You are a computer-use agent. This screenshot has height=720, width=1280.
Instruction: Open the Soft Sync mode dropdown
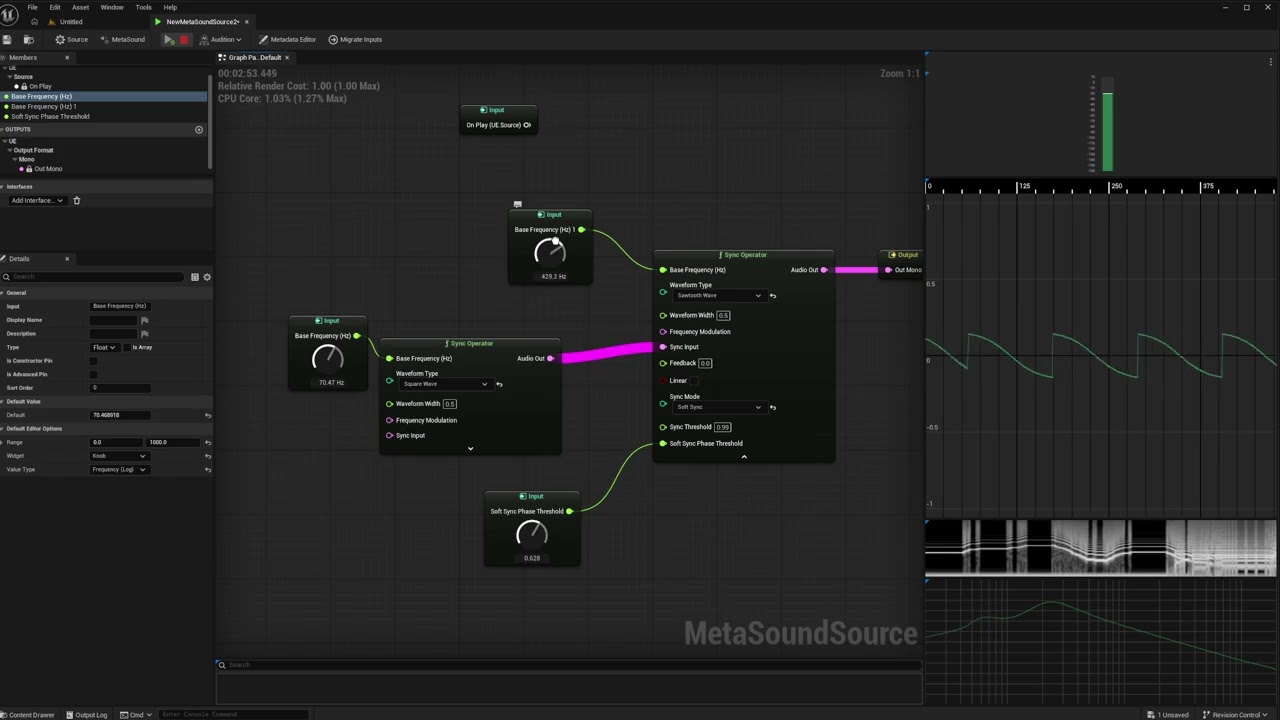[718, 407]
